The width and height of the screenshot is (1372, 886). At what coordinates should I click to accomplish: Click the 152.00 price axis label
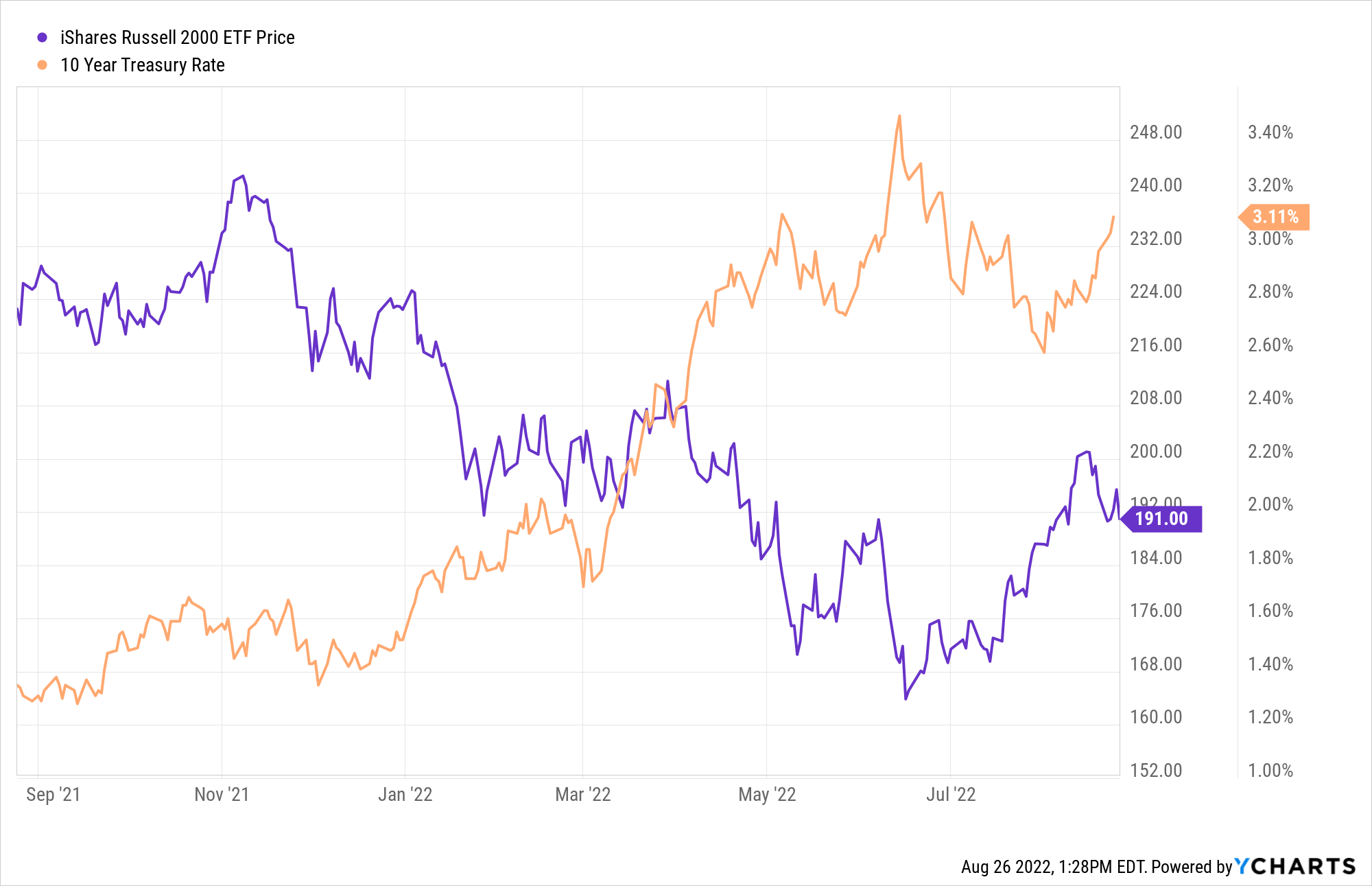pyautogui.click(x=1156, y=771)
